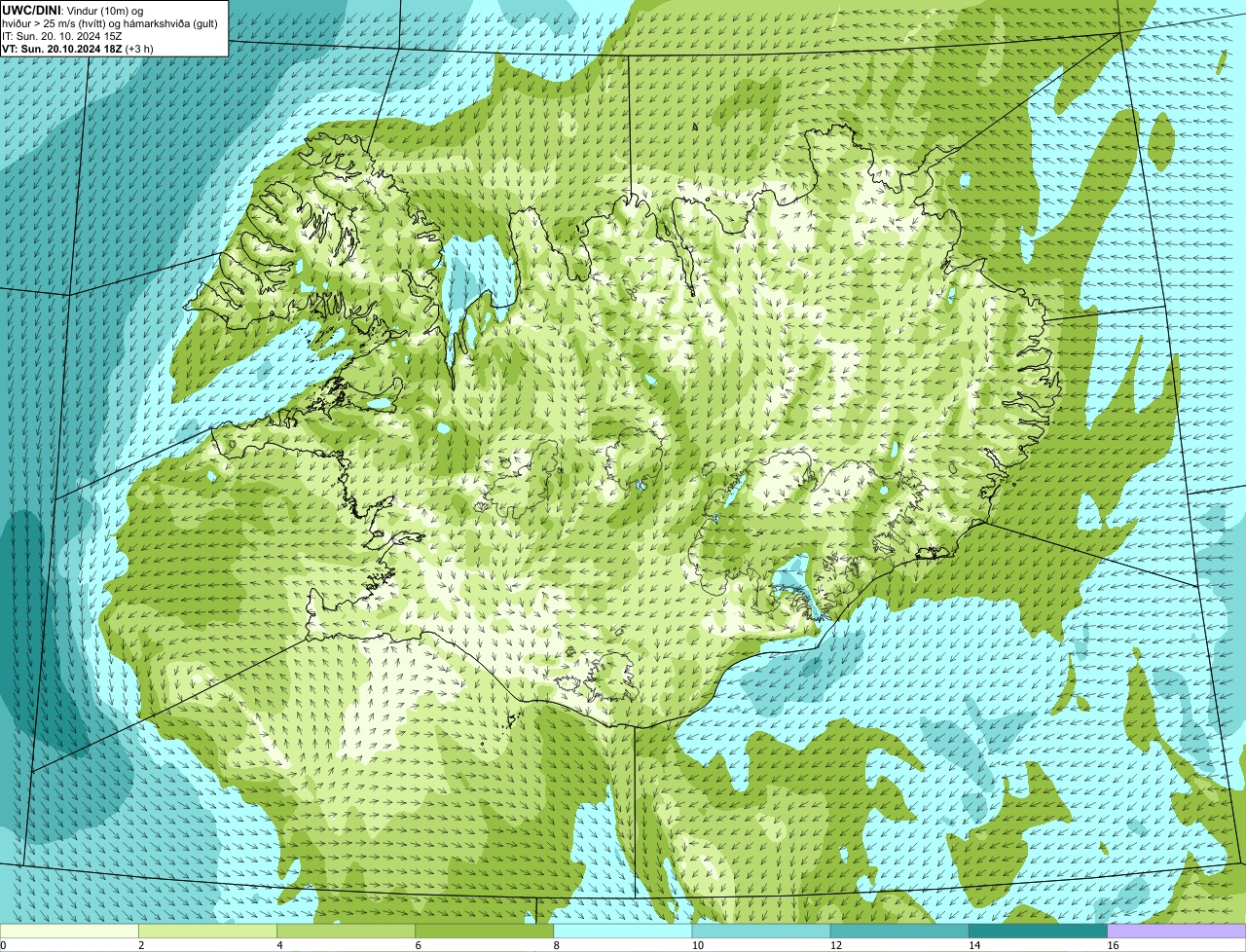The image size is (1246, 952).
Task: Click the purple above-16 legend swatch
Action: tap(1177, 932)
